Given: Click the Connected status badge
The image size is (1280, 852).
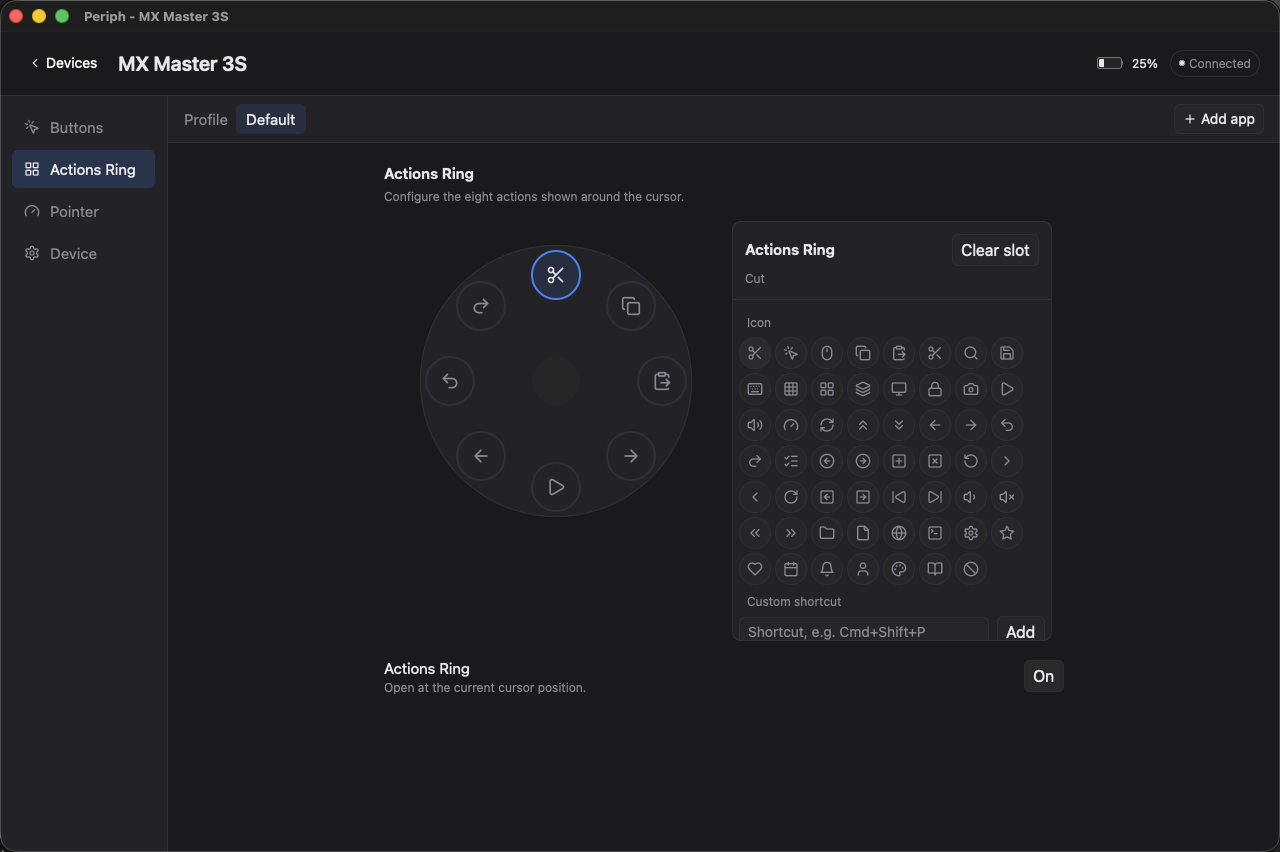Looking at the screenshot, I should click(x=1214, y=63).
